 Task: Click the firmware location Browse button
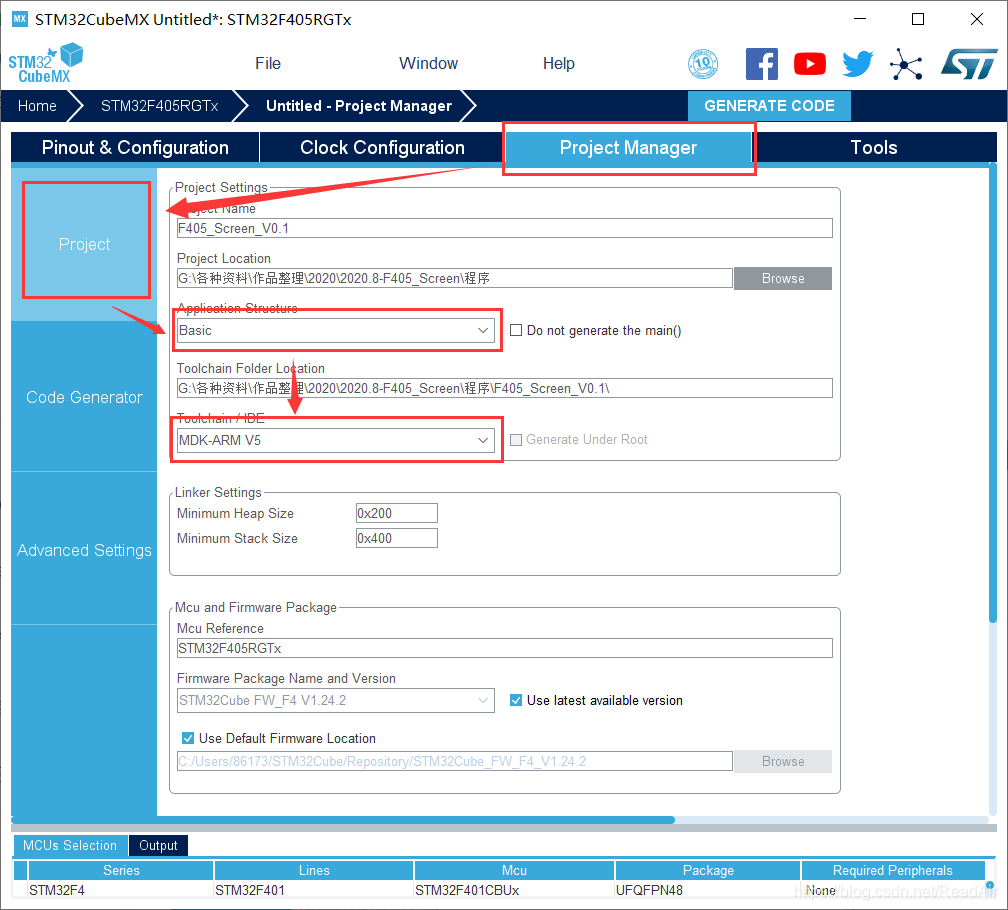tap(782, 761)
